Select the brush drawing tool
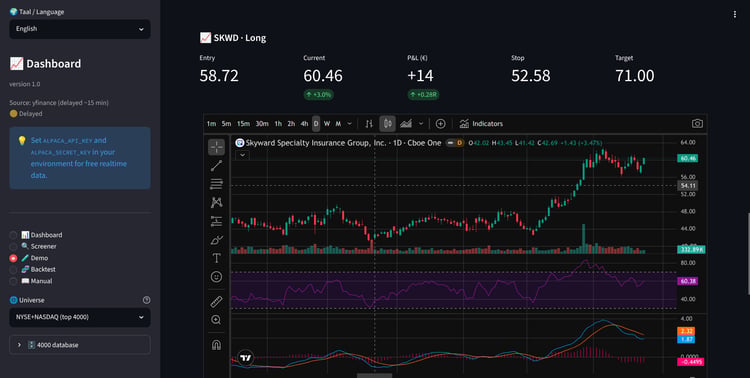The image size is (750, 378). click(216, 240)
